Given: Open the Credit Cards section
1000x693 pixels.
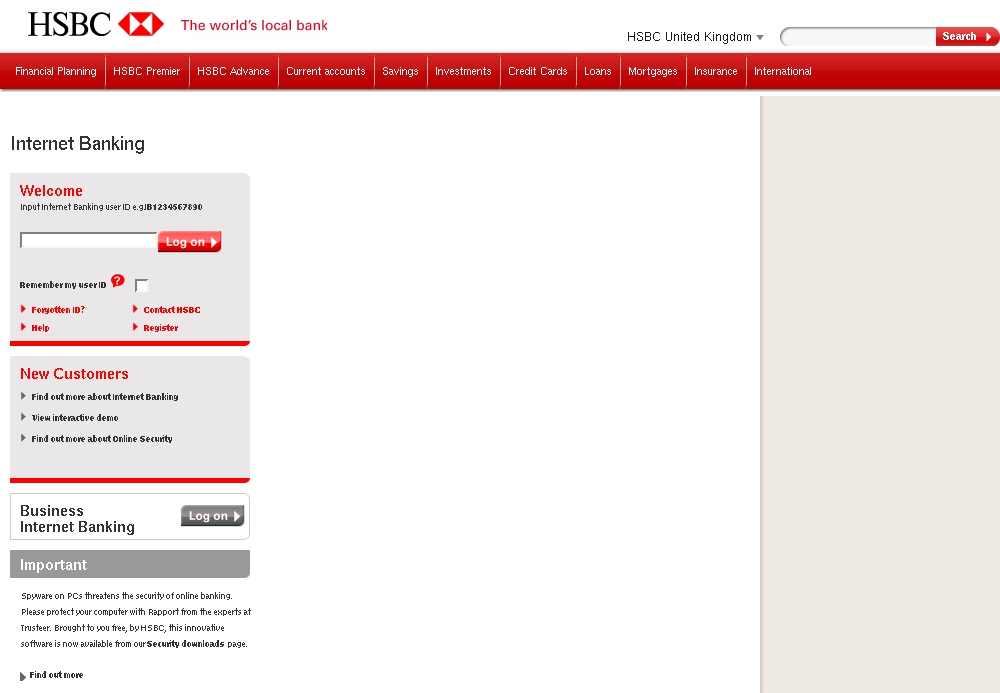Looking at the screenshot, I should 538,71.
